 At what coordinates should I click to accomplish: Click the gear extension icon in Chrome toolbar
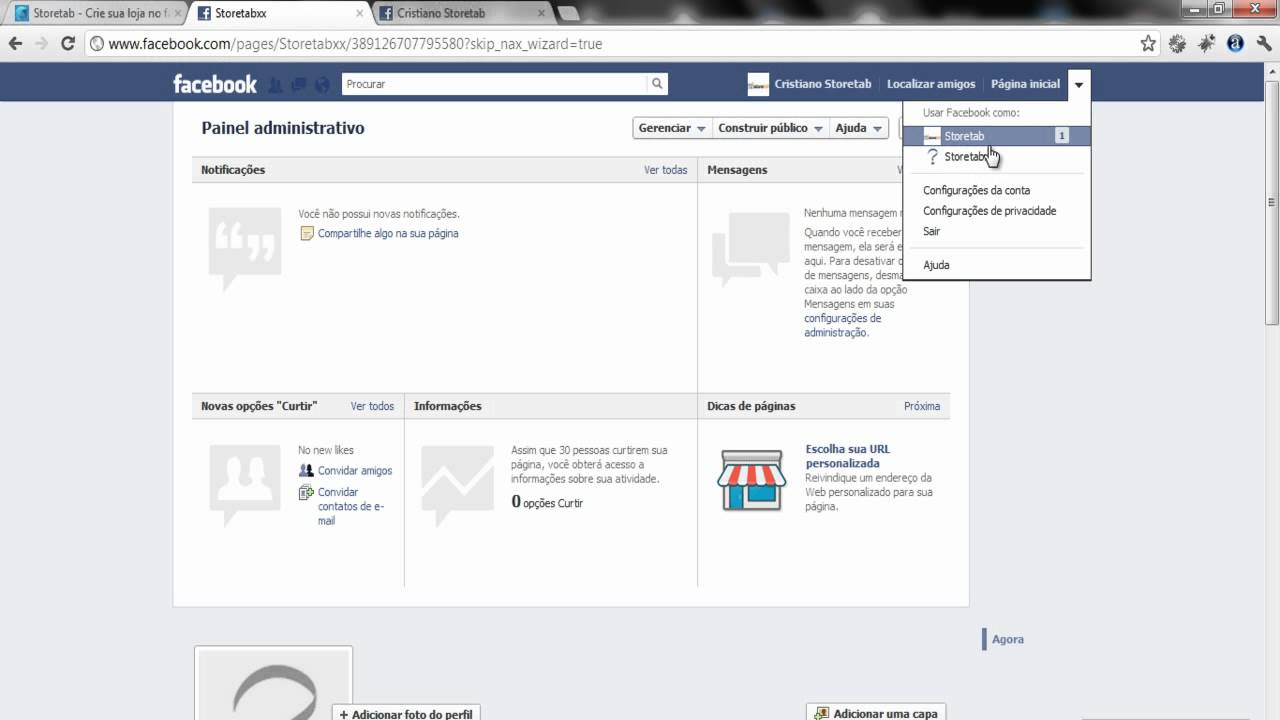coord(1178,44)
